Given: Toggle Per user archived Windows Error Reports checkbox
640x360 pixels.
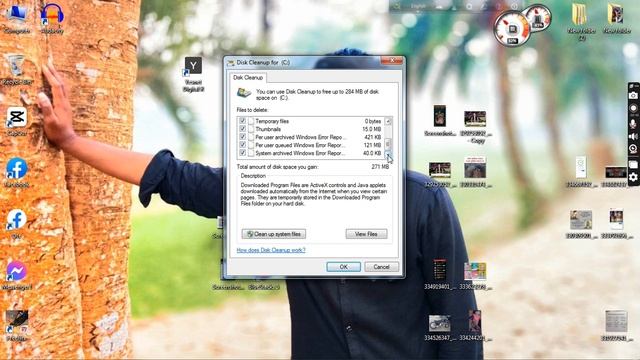Looking at the screenshot, I should click(x=242, y=137).
